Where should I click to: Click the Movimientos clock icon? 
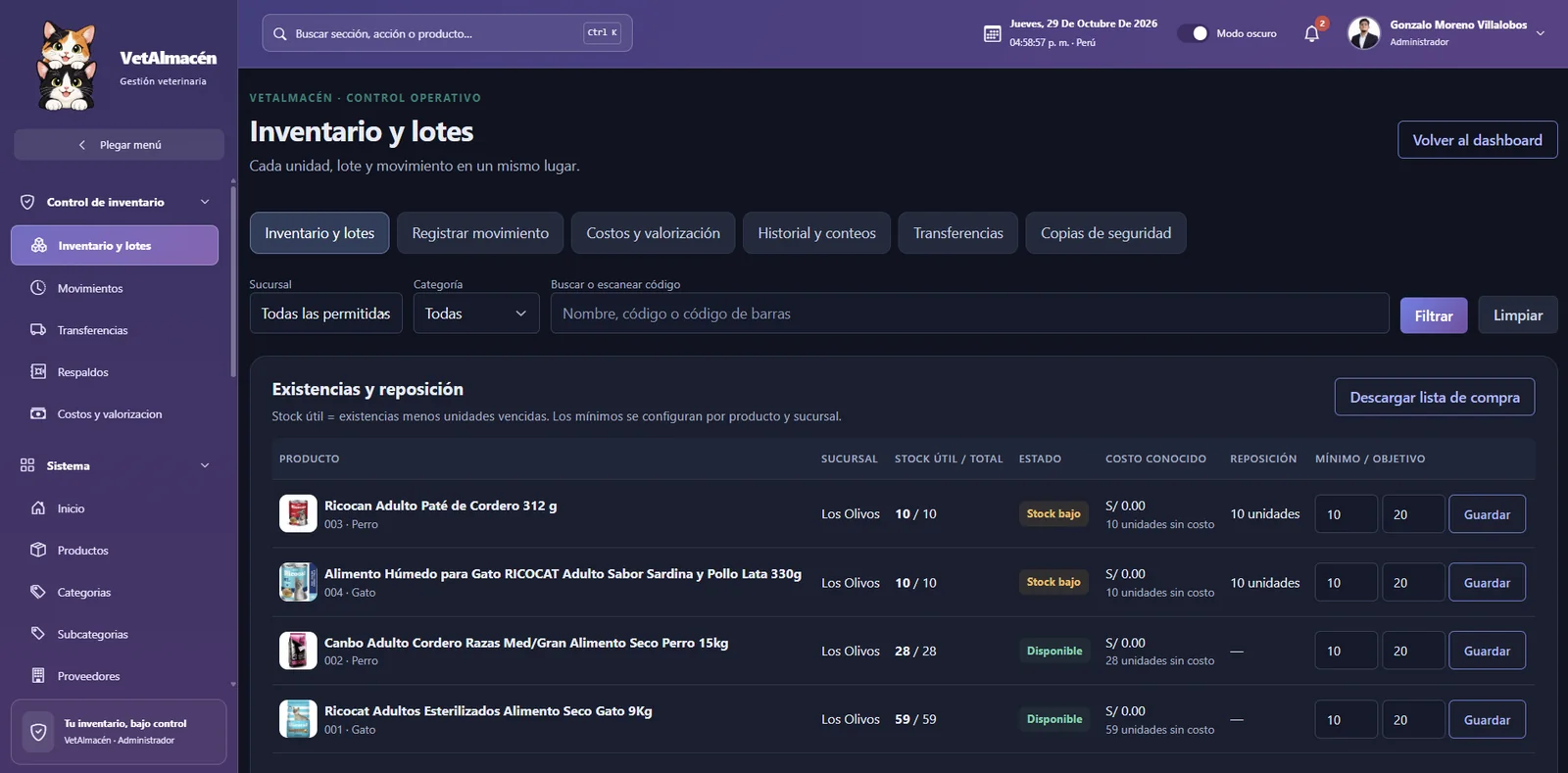38,288
